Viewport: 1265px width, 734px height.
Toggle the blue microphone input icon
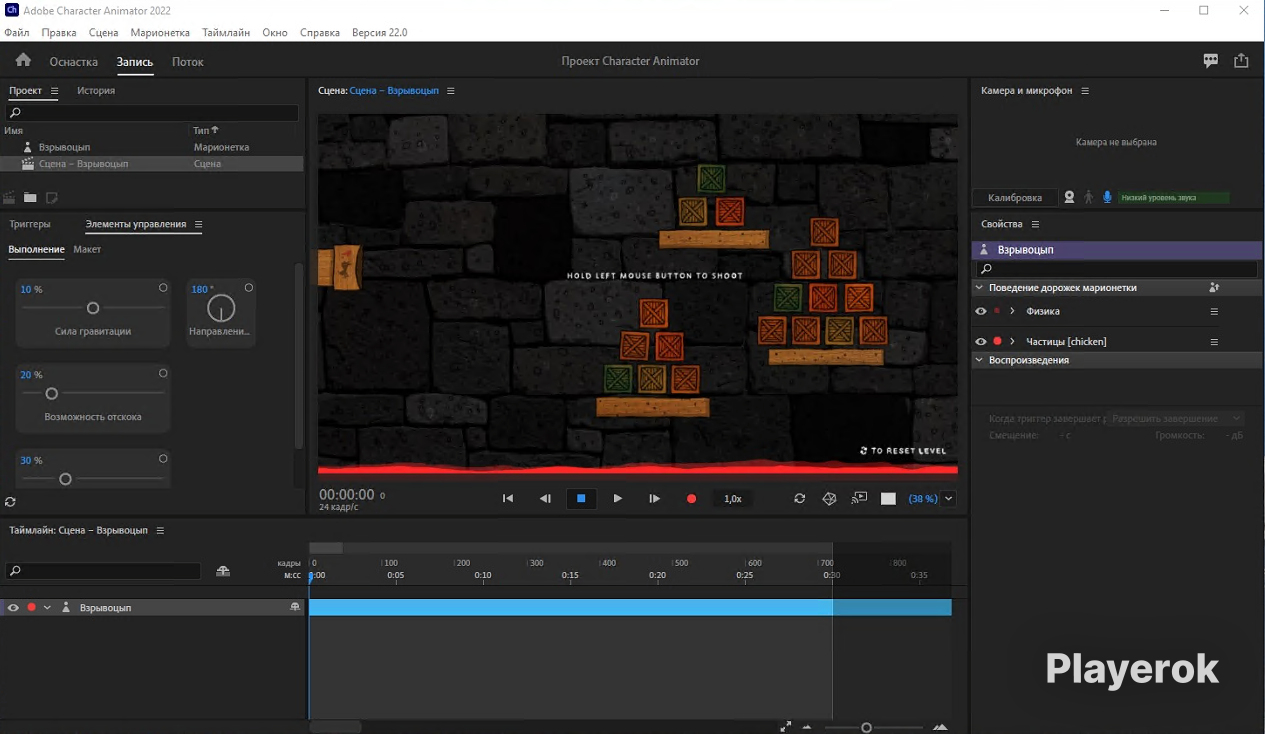(x=1107, y=197)
